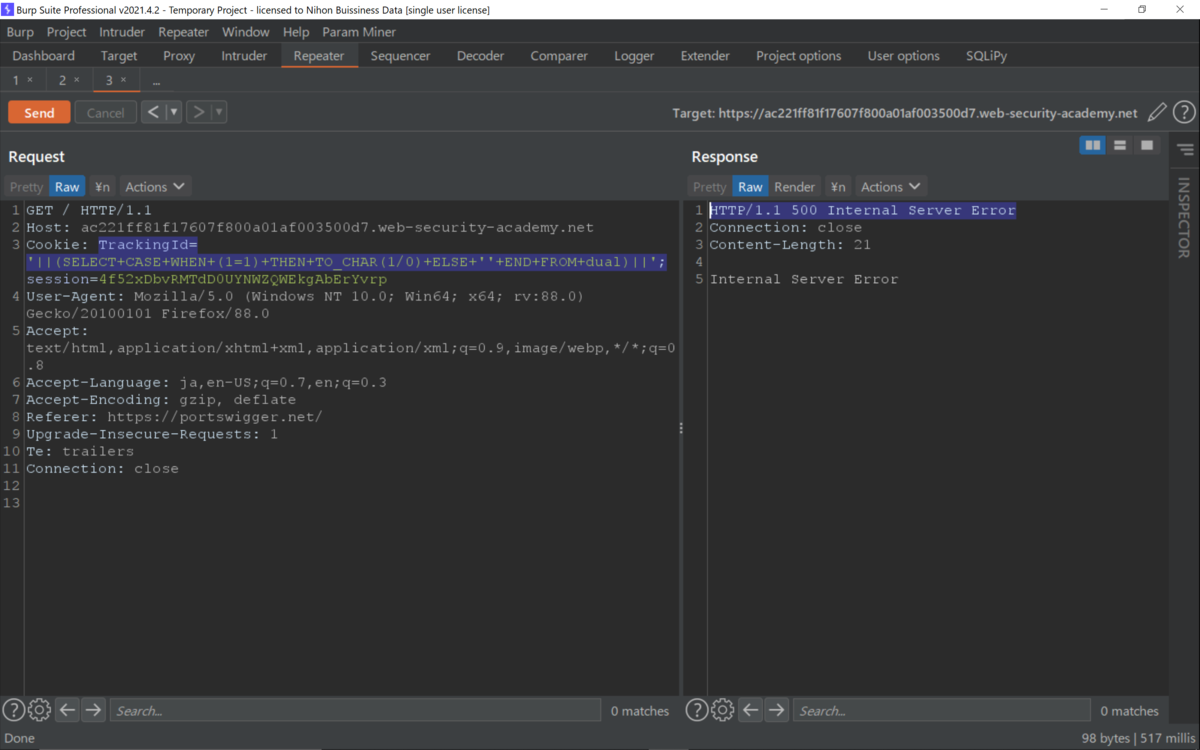
Task: Click the Content-Length: 21 line
Action: (790, 245)
